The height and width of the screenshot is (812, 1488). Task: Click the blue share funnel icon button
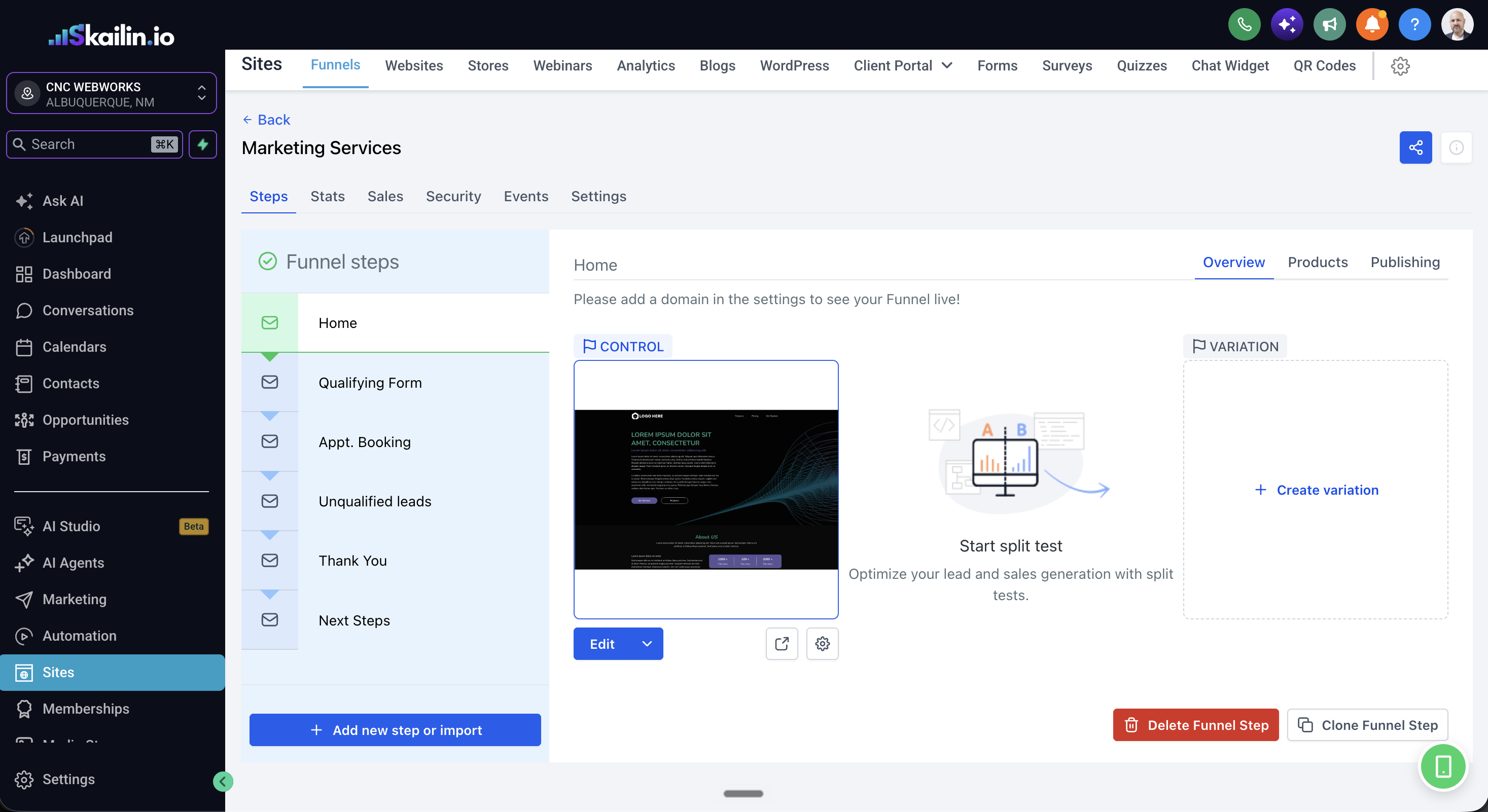click(1416, 147)
